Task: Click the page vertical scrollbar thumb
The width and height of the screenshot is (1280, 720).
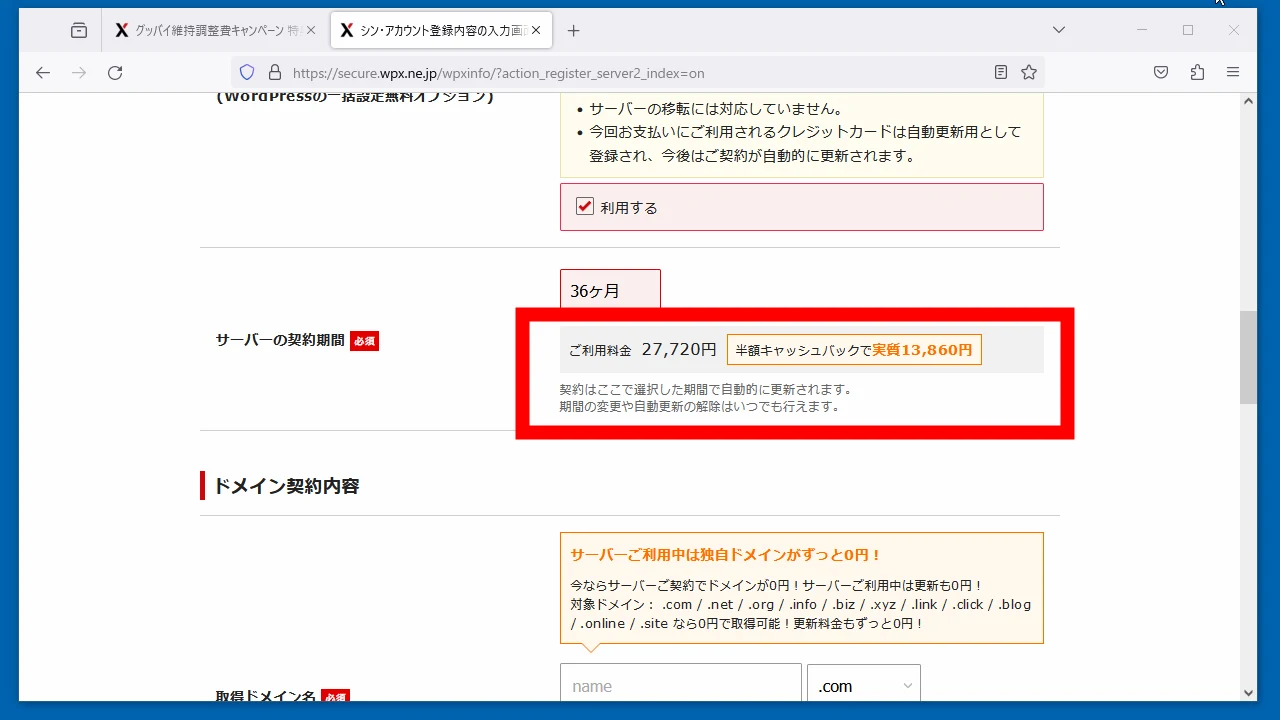Action: pyautogui.click(x=1248, y=357)
